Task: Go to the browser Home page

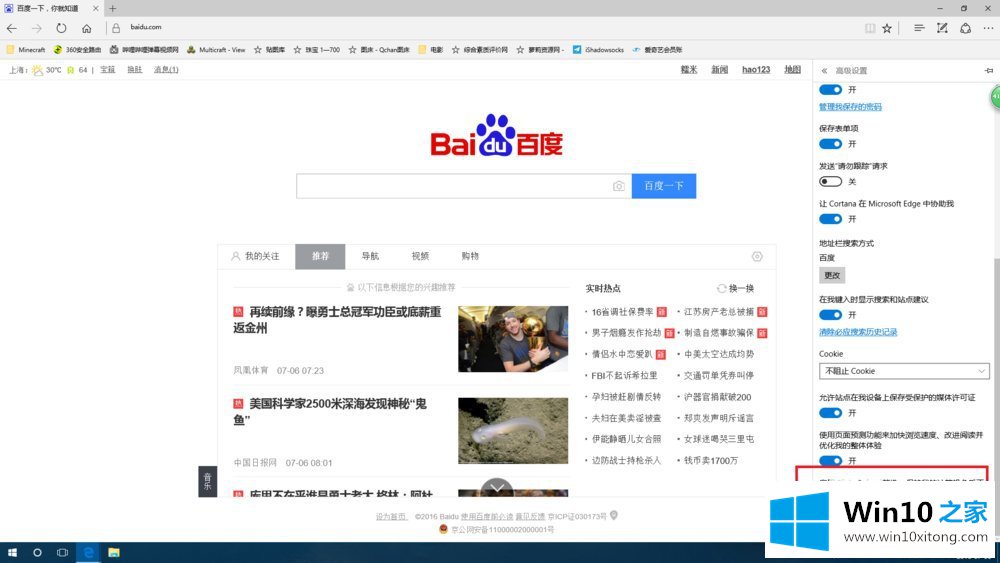Action: click(x=87, y=28)
